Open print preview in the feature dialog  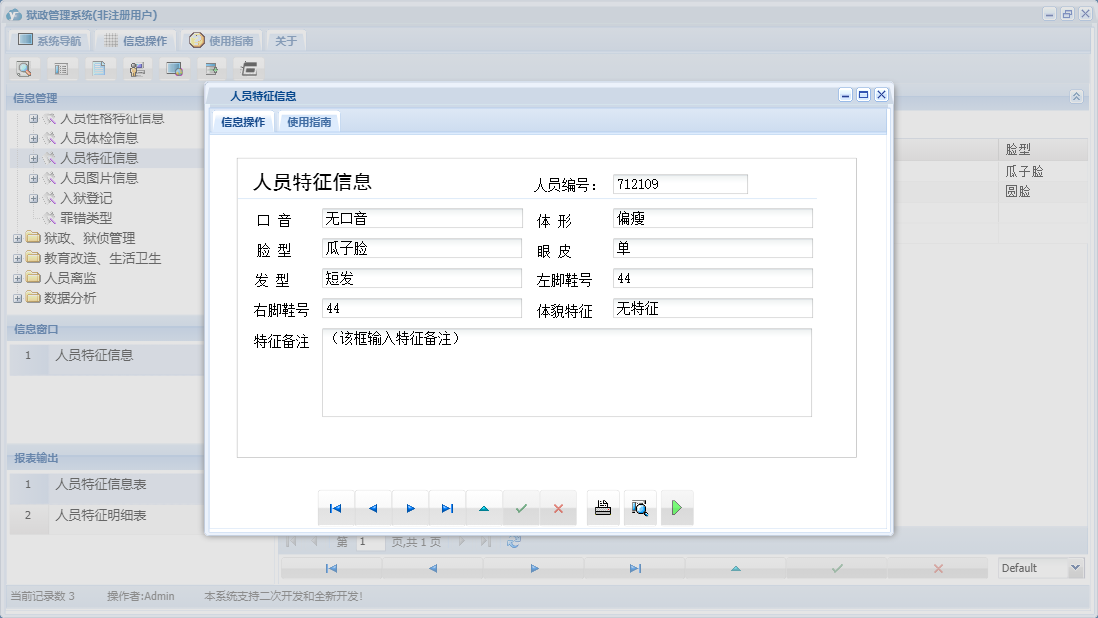click(640, 507)
